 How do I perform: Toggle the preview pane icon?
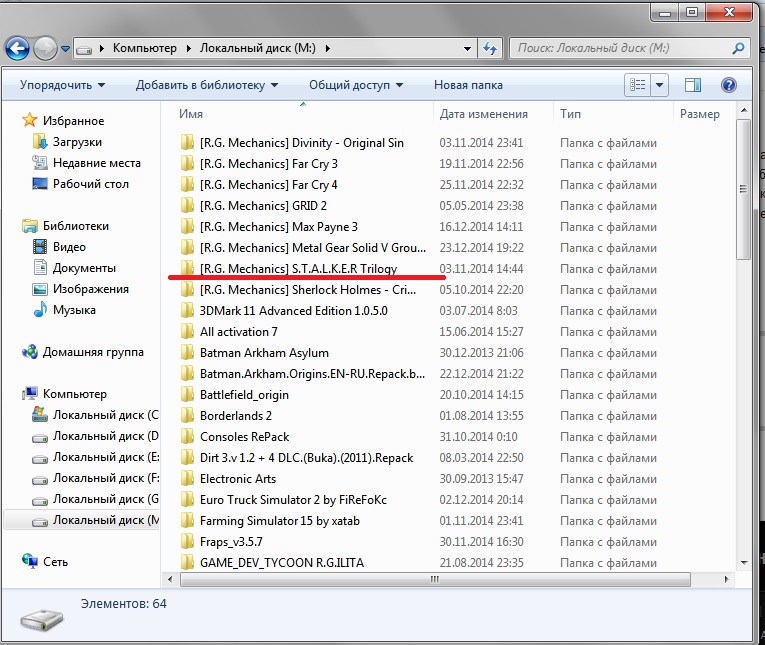pos(696,85)
